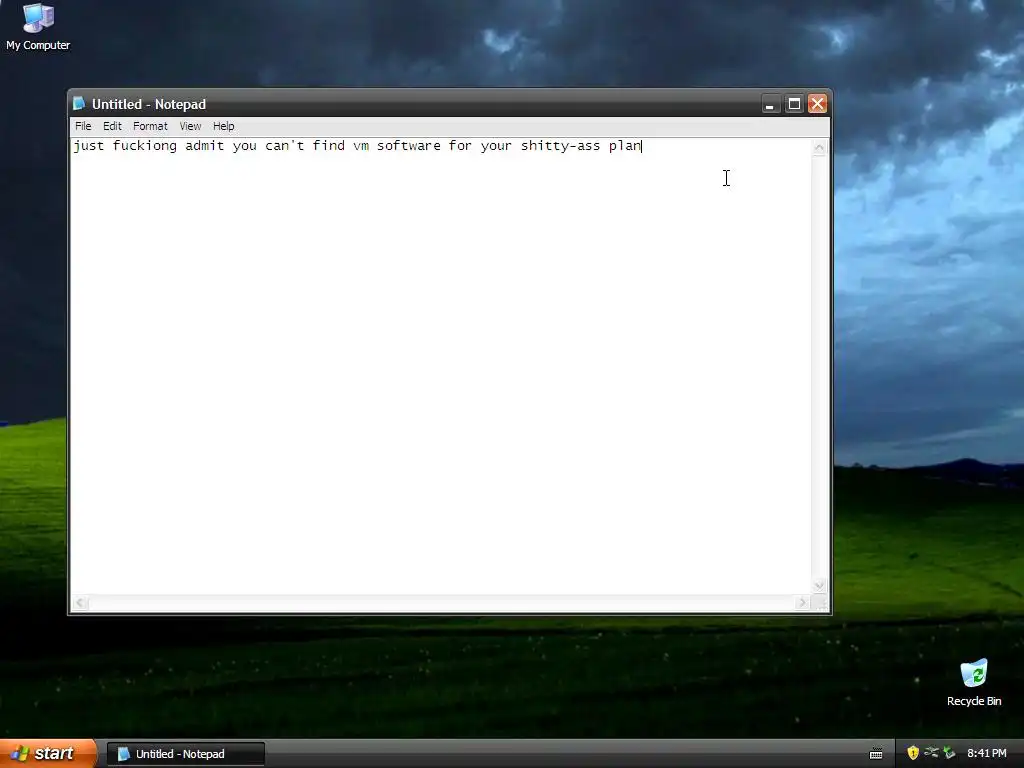Click the Notepad title bar icon
Screen dimensions: 1024x768
coord(79,104)
